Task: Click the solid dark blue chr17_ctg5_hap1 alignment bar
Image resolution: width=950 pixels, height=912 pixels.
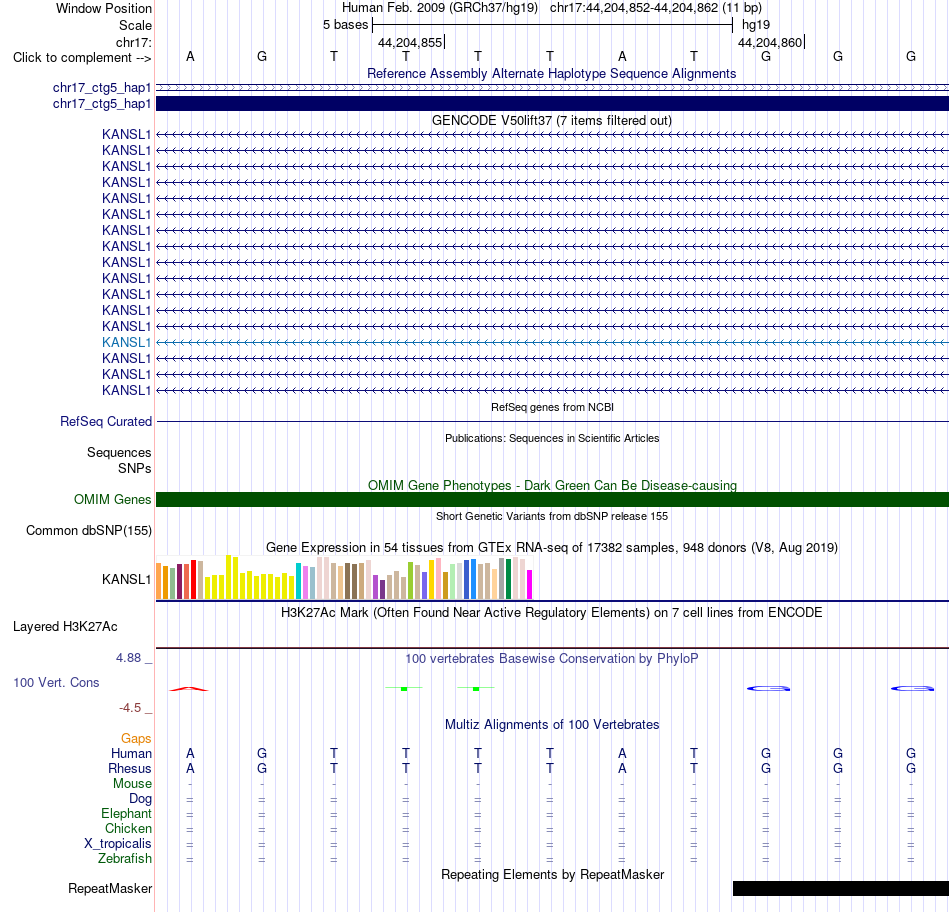Action: point(552,104)
